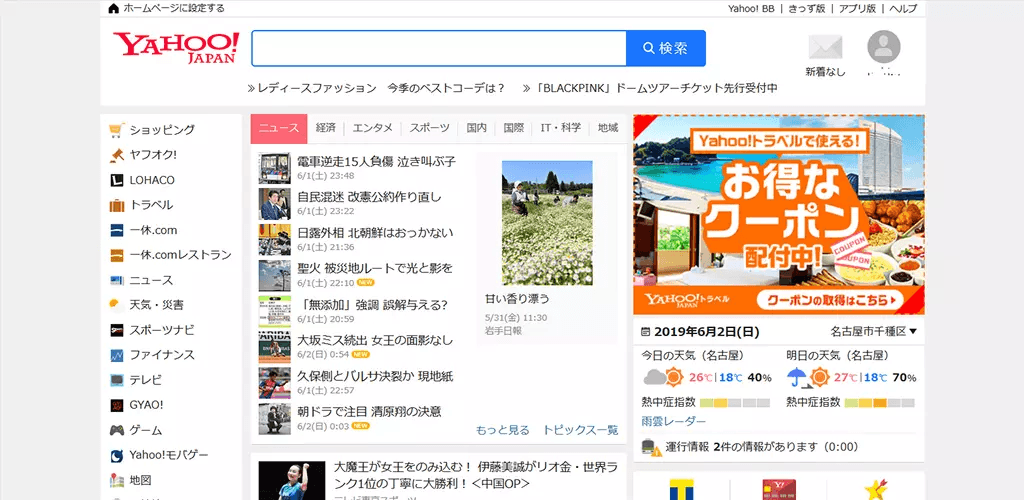The height and width of the screenshot is (500, 1024).
Task: Open the 大魔王が女王をのみ込む article
Action: (475, 475)
